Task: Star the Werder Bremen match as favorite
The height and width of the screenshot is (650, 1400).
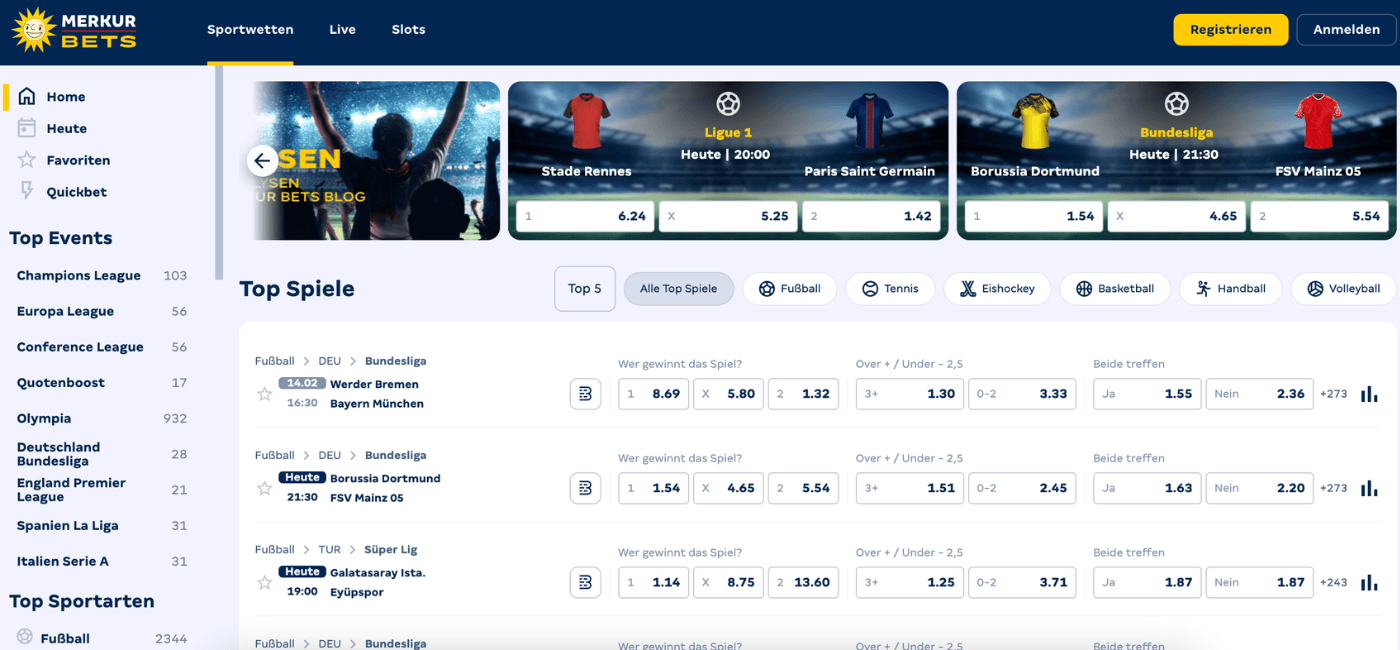Action: pyautogui.click(x=265, y=394)
